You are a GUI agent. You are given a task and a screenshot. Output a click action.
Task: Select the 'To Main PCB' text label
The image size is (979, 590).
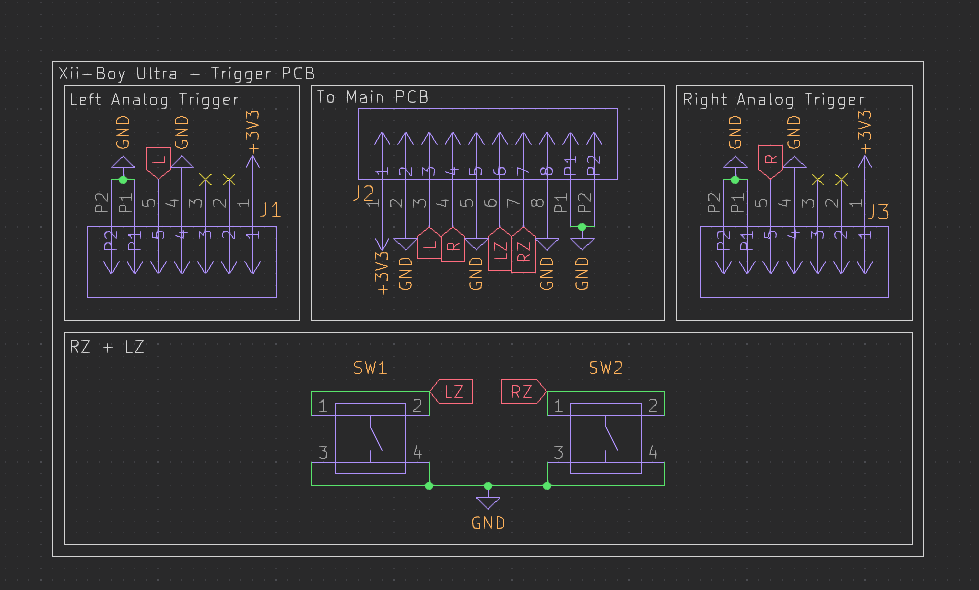(372, 97)
